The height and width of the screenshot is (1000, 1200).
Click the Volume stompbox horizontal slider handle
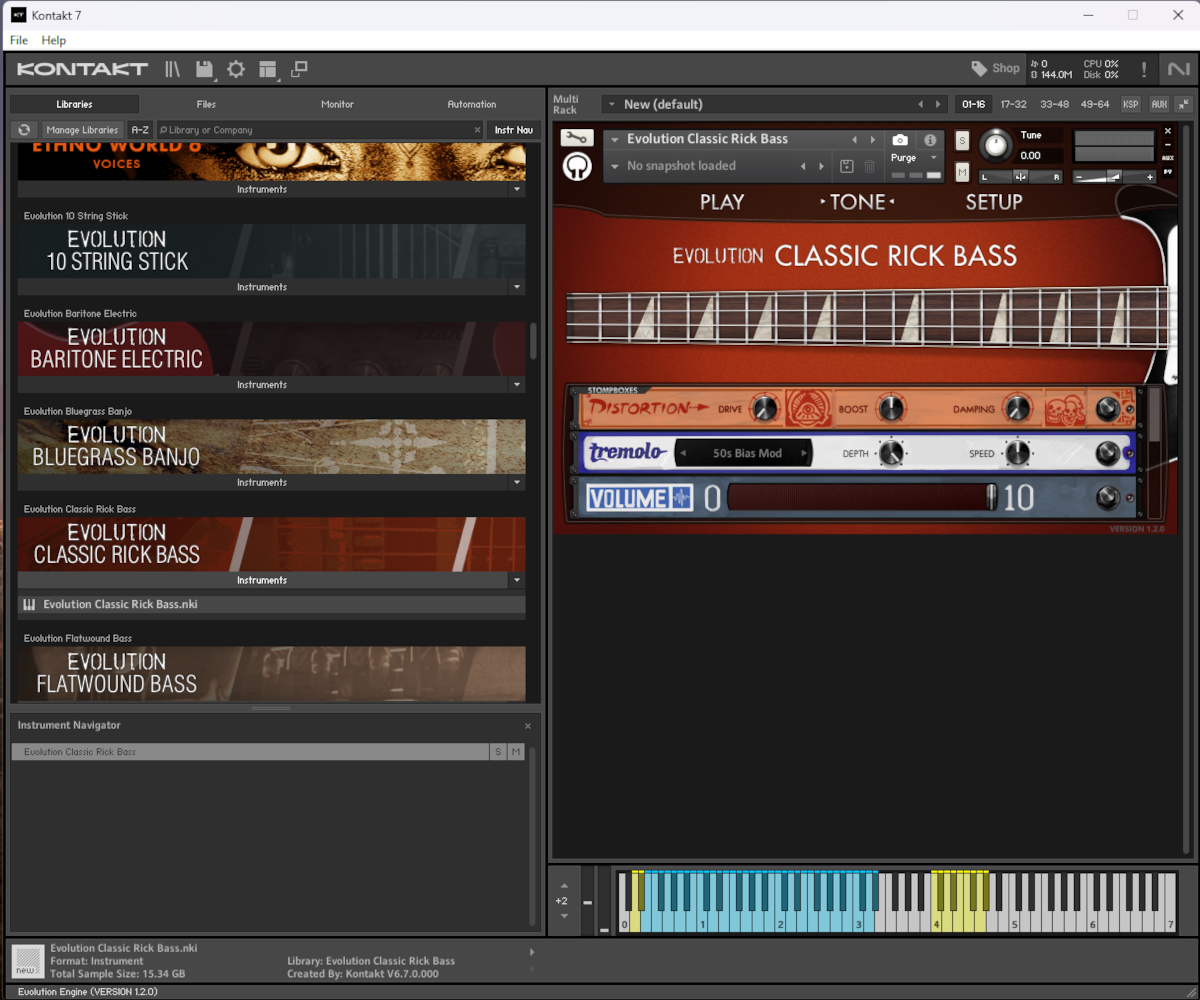pyautogui.click(x=991, y=497)
